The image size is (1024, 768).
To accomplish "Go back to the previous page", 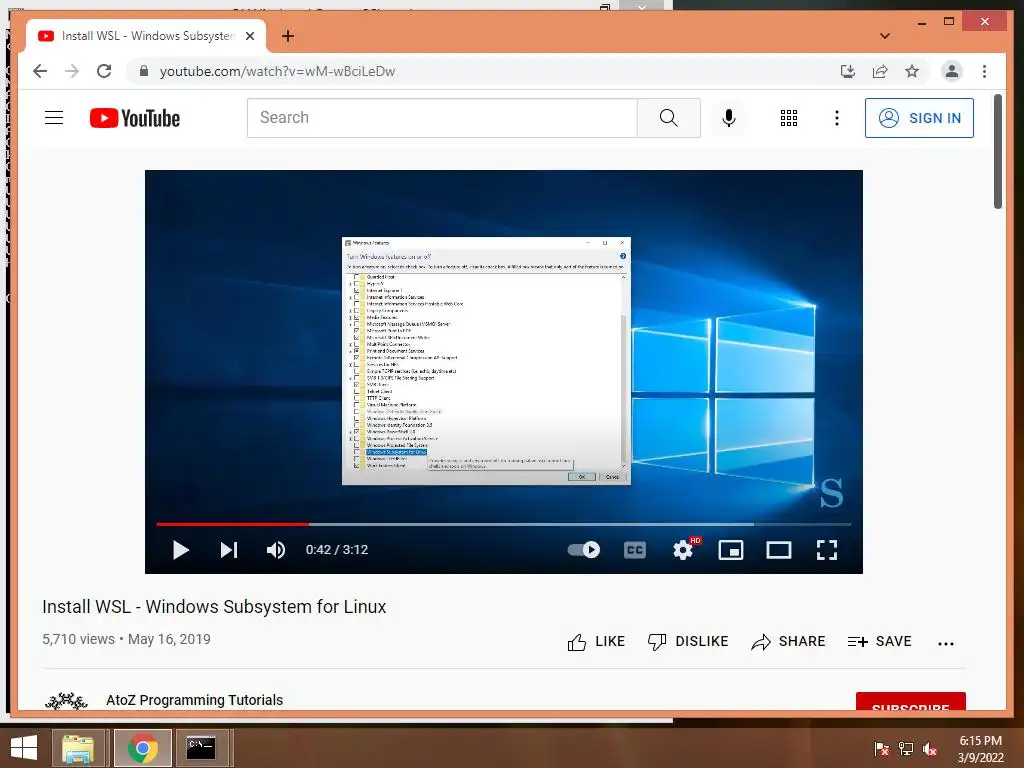I will (40, 71).
